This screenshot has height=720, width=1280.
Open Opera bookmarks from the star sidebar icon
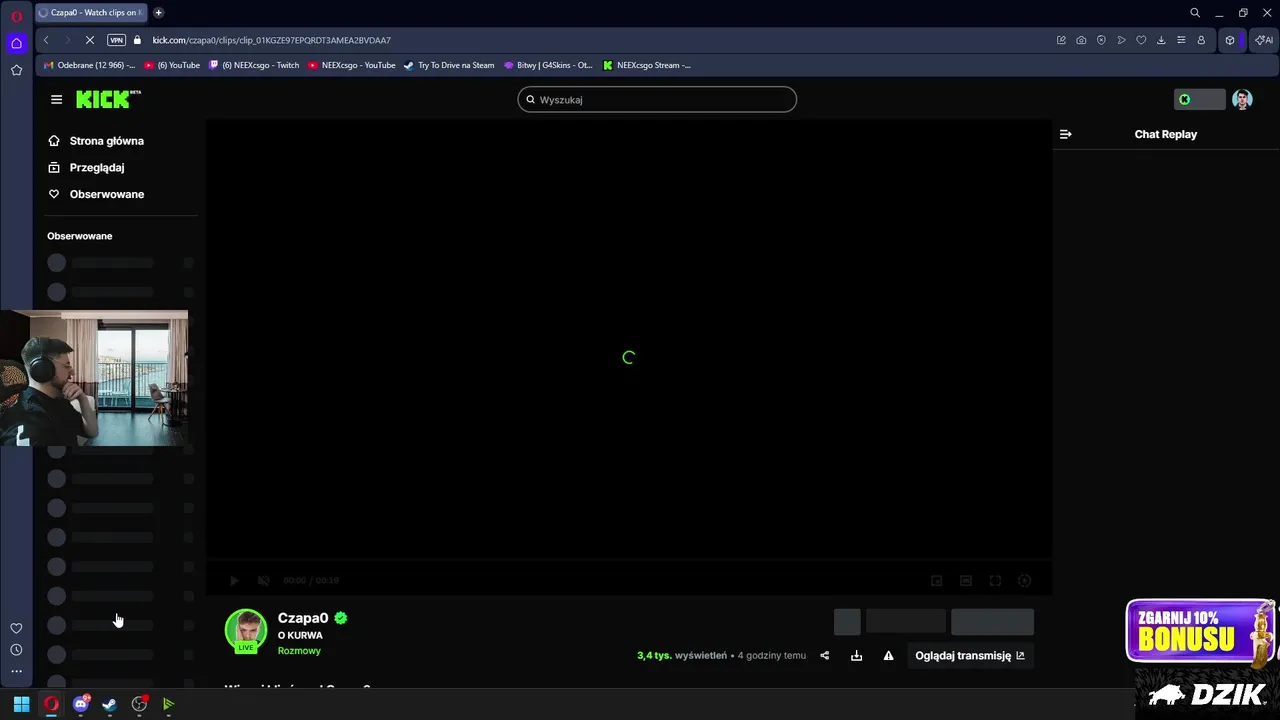click(16, 70)
